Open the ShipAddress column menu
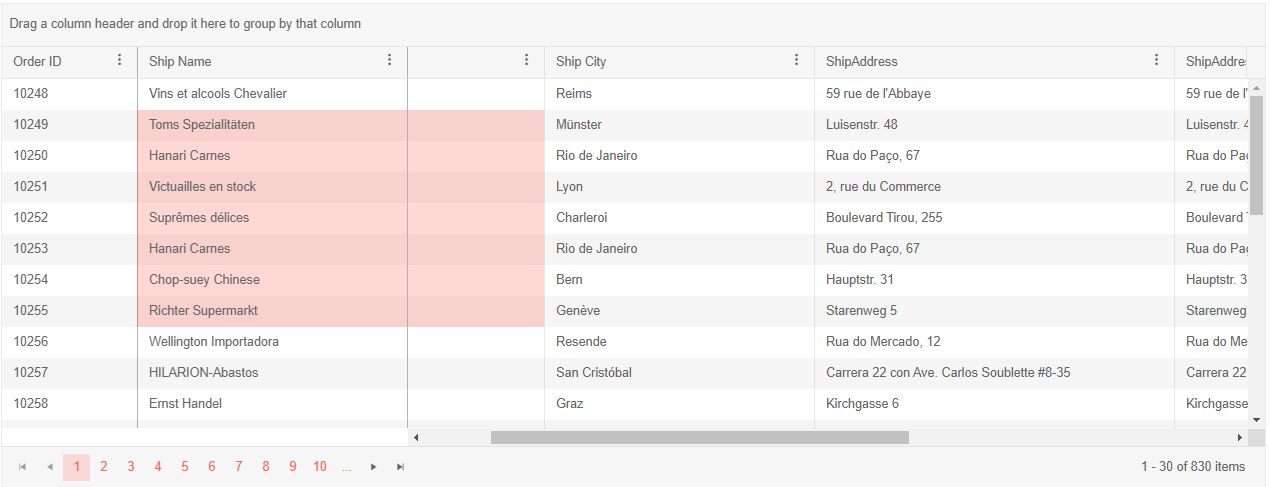 coord(1157,61)
